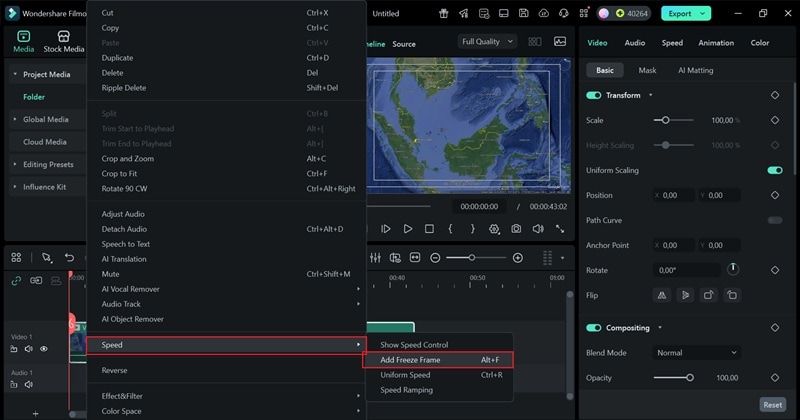
Task: Adjust the Opacity slider handle
Action: pos(690,378)
